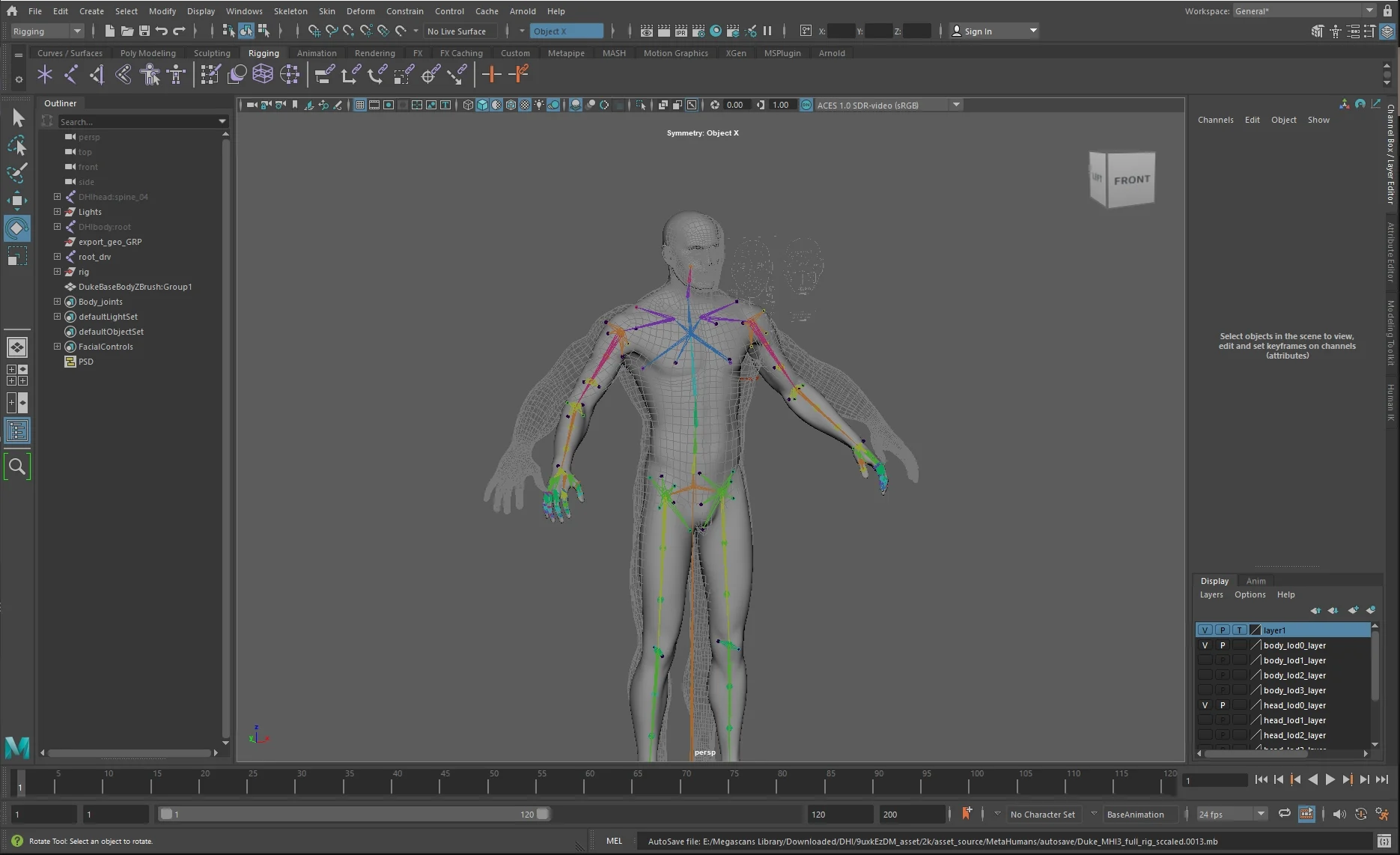Viewport: 1400px width, 855px height.
Task: Toggle template T box of layer1
Action: coord(1240,630)
